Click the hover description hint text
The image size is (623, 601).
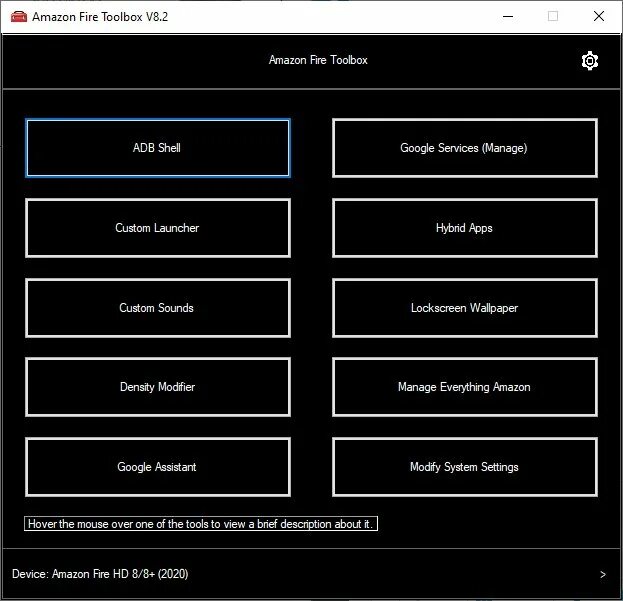201,524
